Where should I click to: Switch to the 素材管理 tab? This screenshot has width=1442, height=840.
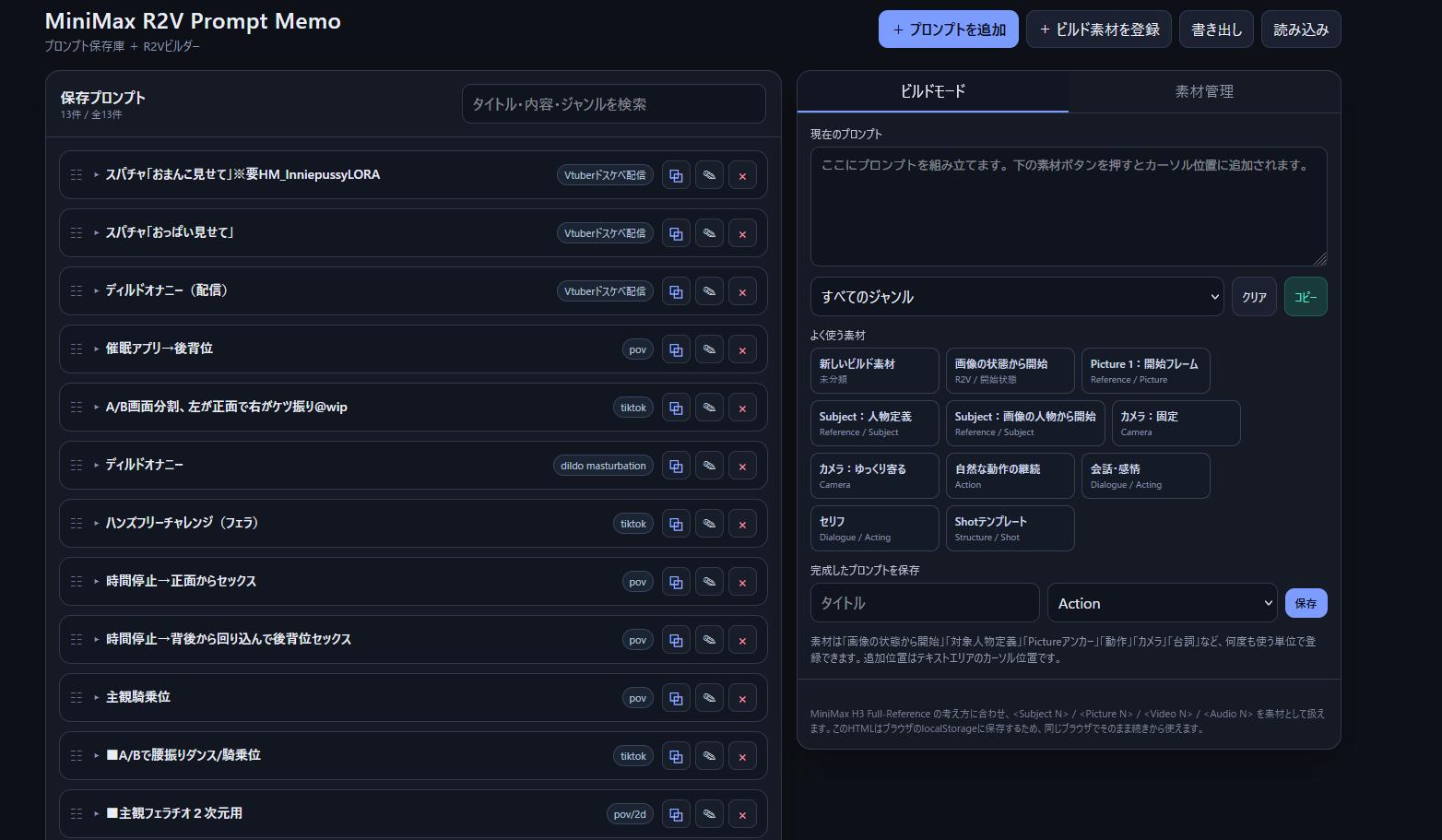(1204, 91)
